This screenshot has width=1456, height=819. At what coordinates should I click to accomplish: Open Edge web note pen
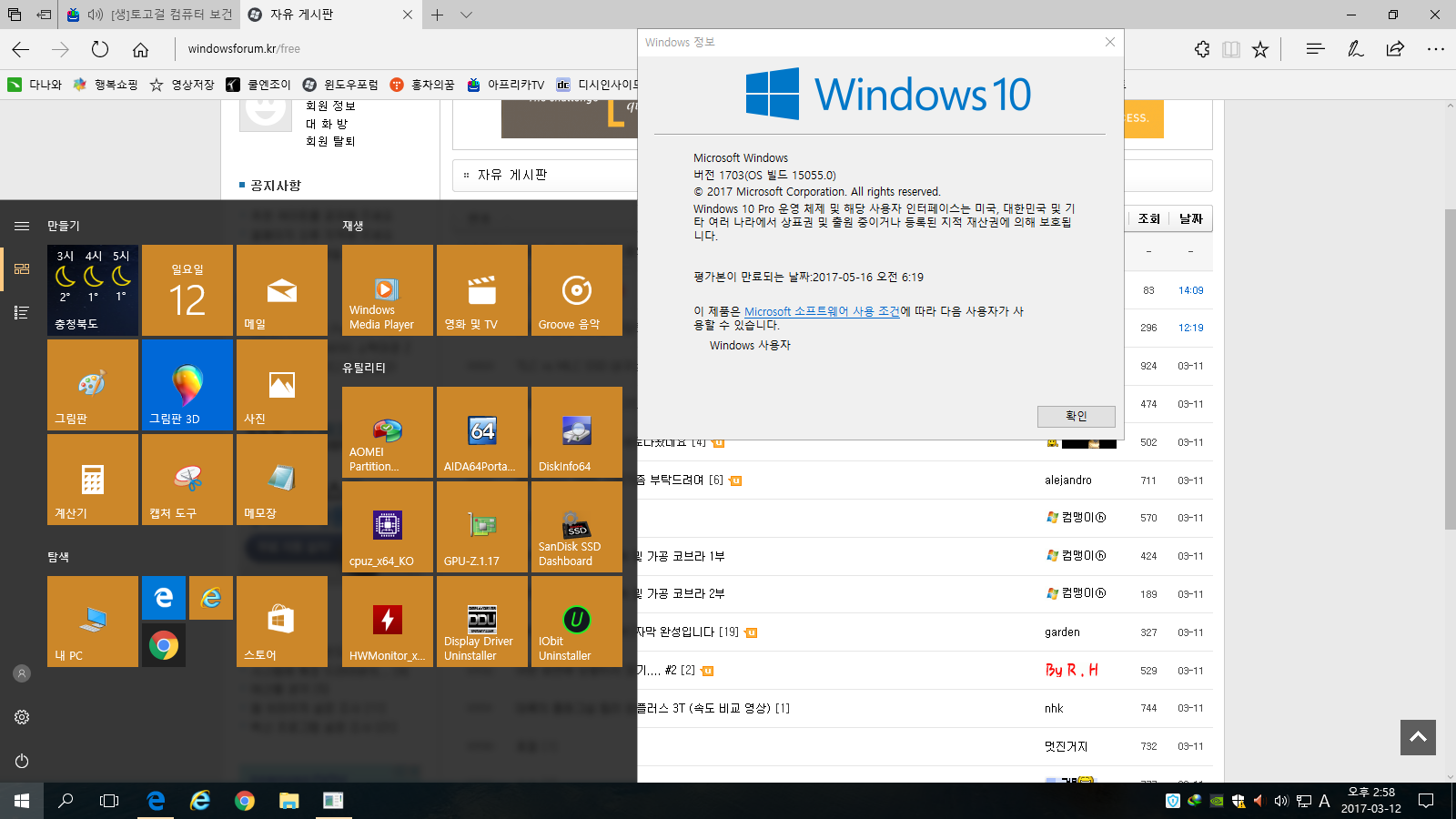coord(1355,49)
